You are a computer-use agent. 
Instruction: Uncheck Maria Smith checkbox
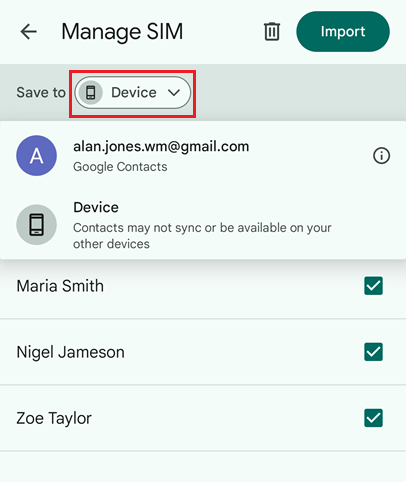point(373,286)
